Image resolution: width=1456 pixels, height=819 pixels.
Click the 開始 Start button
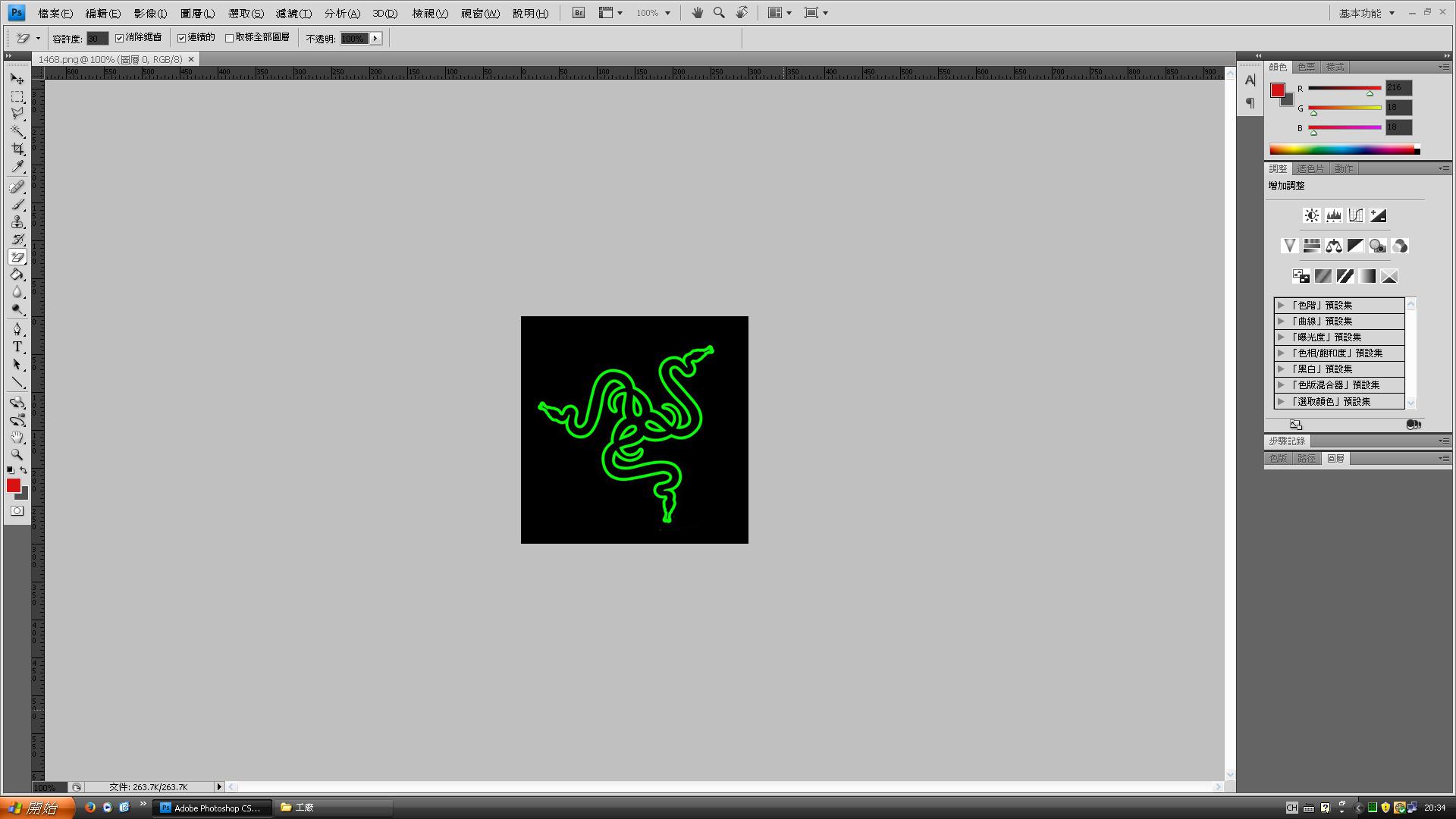36,808
